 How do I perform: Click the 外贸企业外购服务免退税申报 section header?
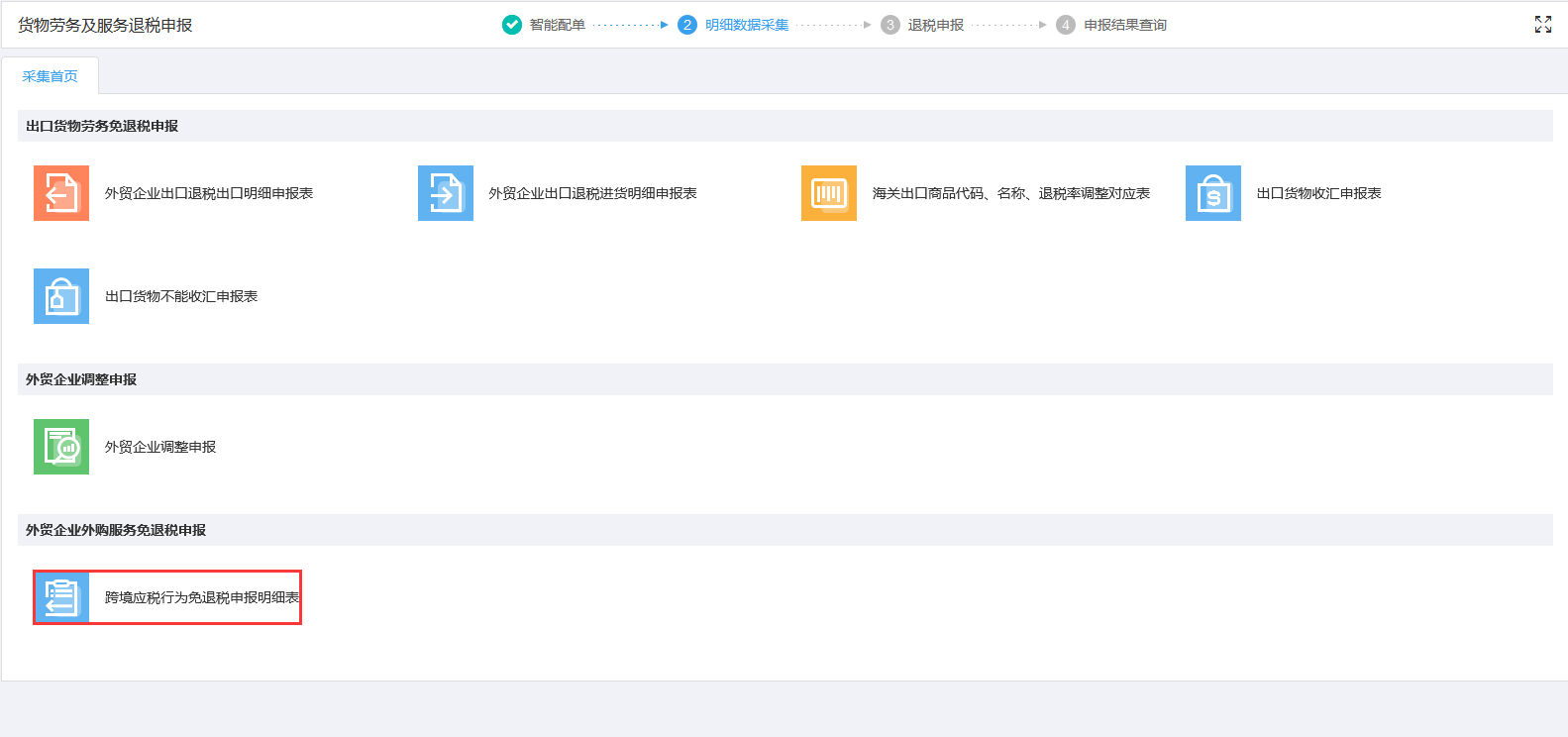pyautogui.click(x=785, y=530)
